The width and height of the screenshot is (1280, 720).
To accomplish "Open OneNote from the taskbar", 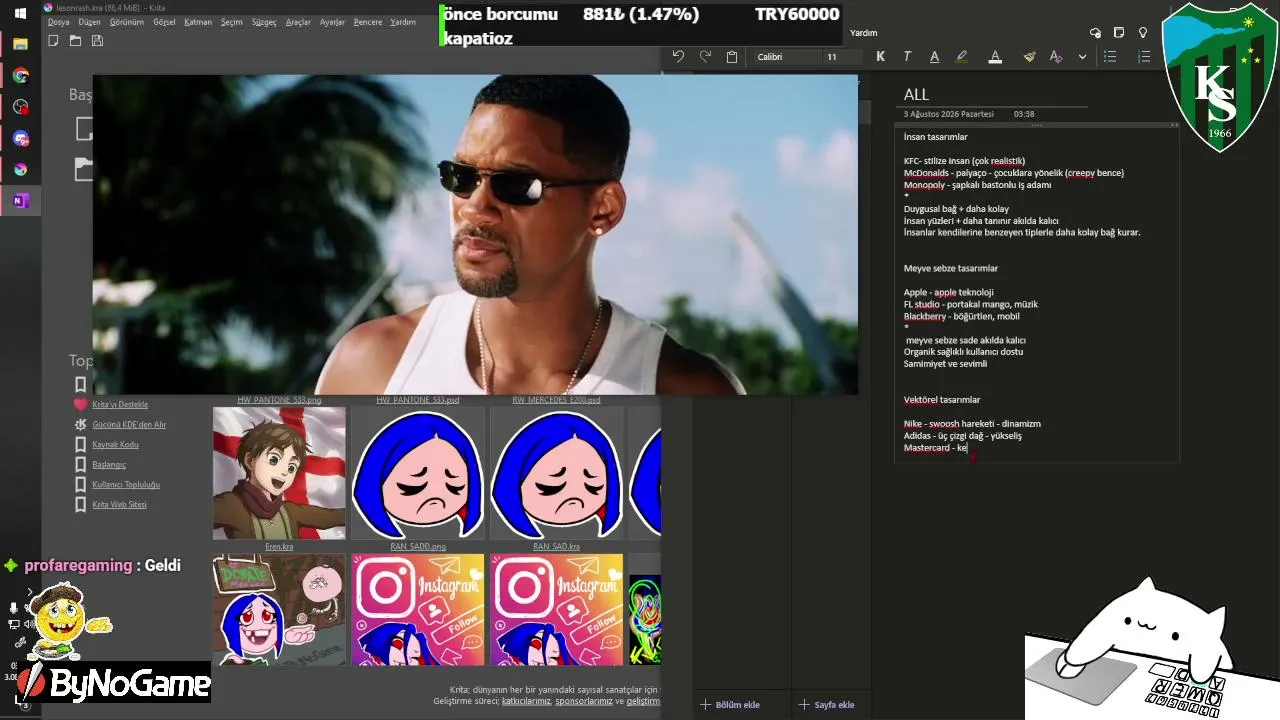I will (20, 200).
